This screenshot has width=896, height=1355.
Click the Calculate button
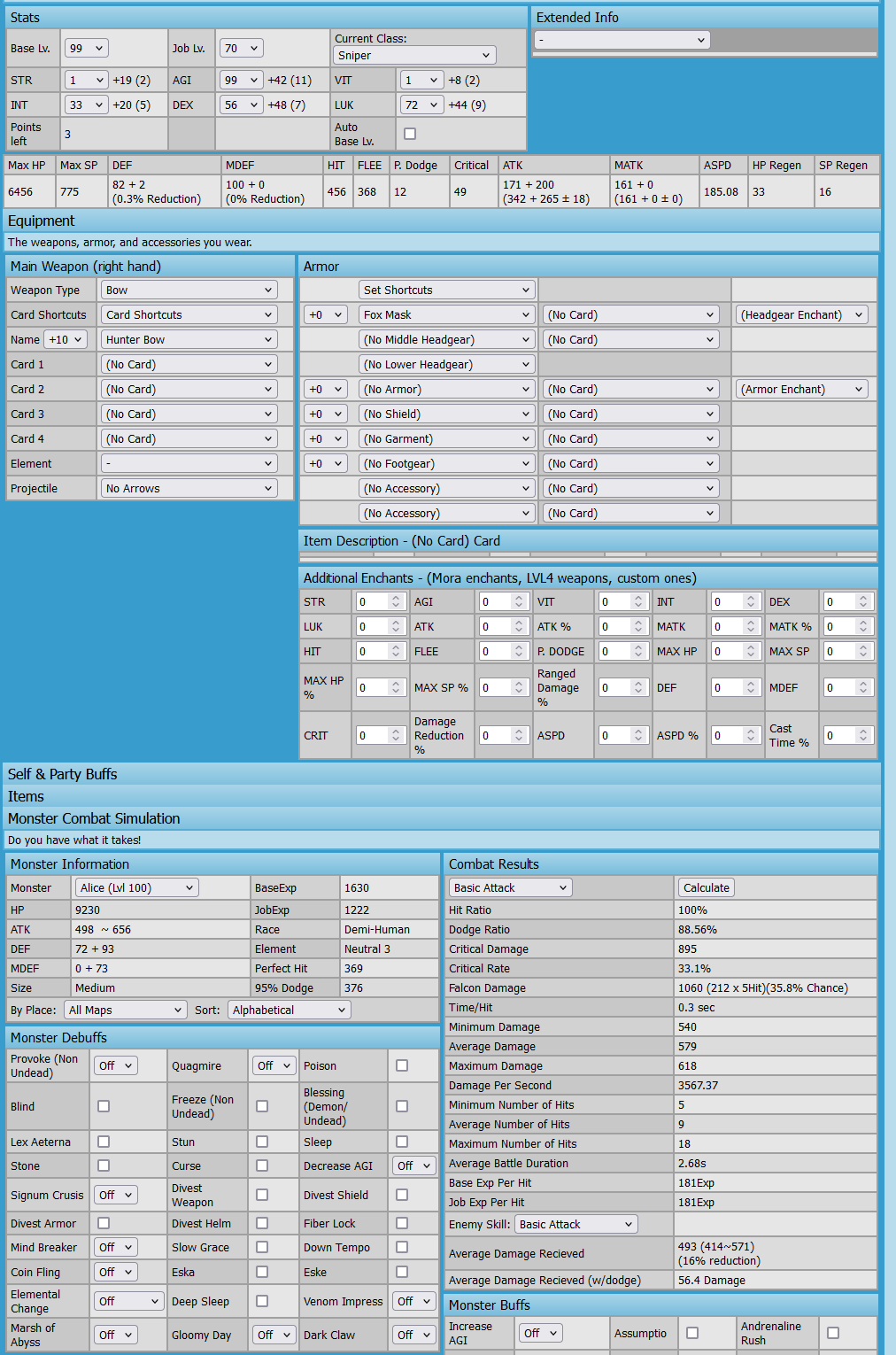click(707, 888)
